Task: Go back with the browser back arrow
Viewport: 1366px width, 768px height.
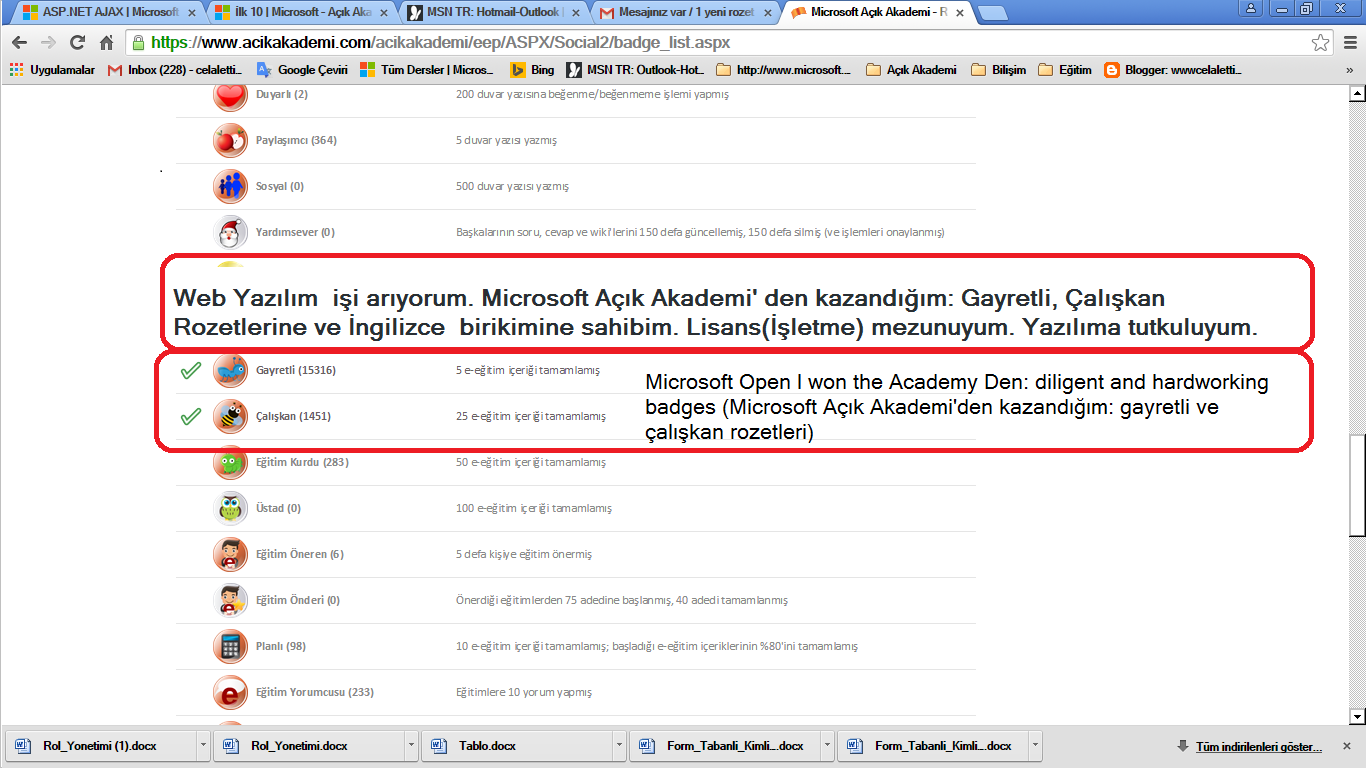Action: click(19, 43)
